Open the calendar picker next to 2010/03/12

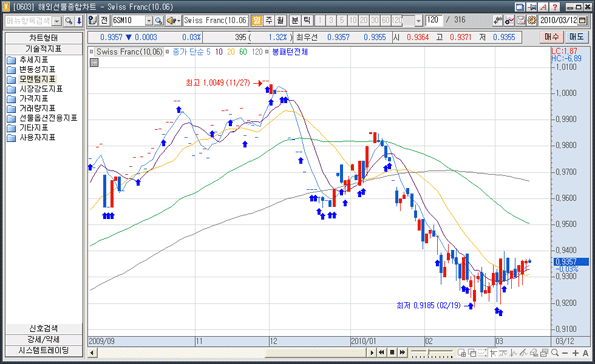582,20
